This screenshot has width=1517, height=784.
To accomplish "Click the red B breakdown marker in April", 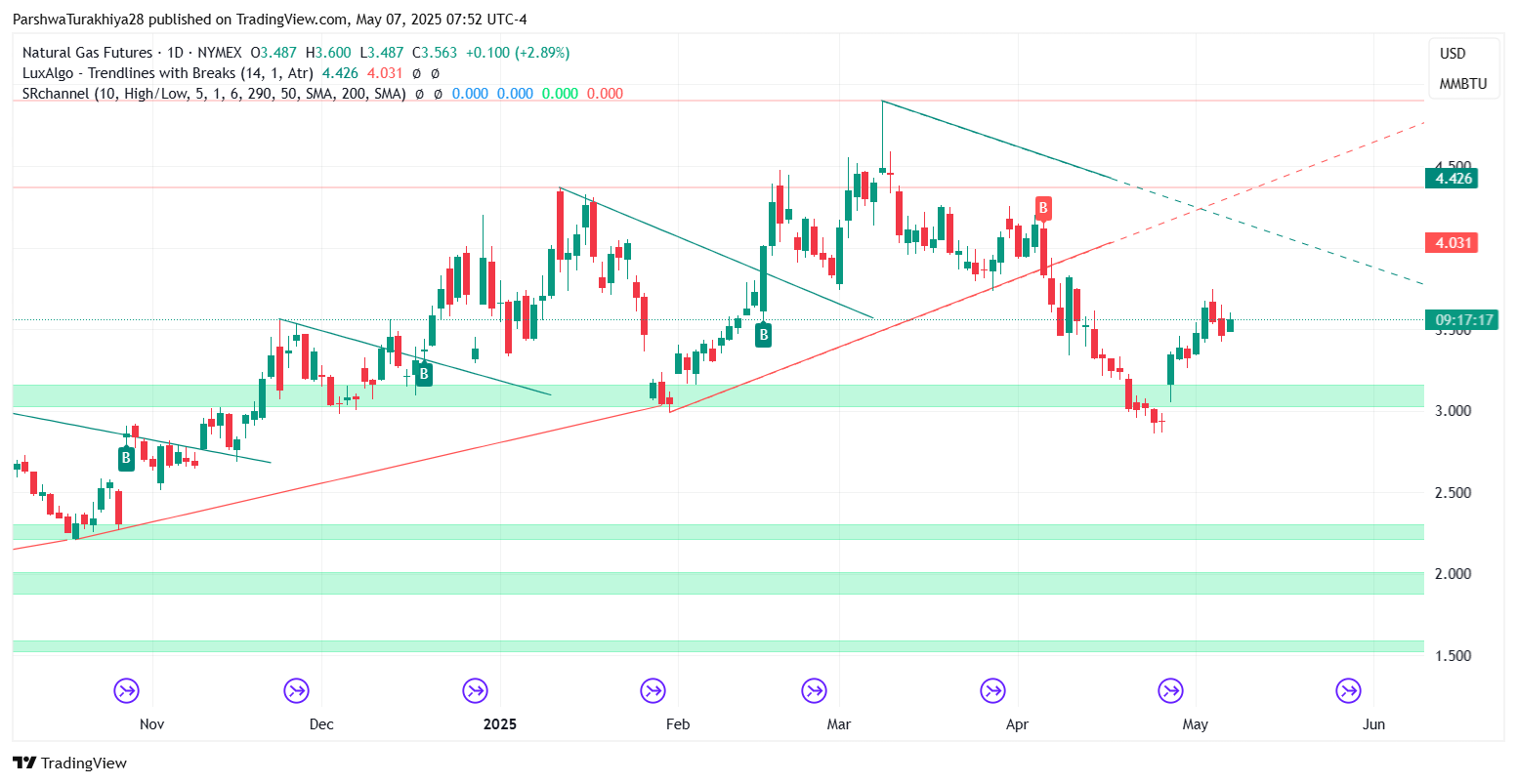I will (x=1043, y=207).
